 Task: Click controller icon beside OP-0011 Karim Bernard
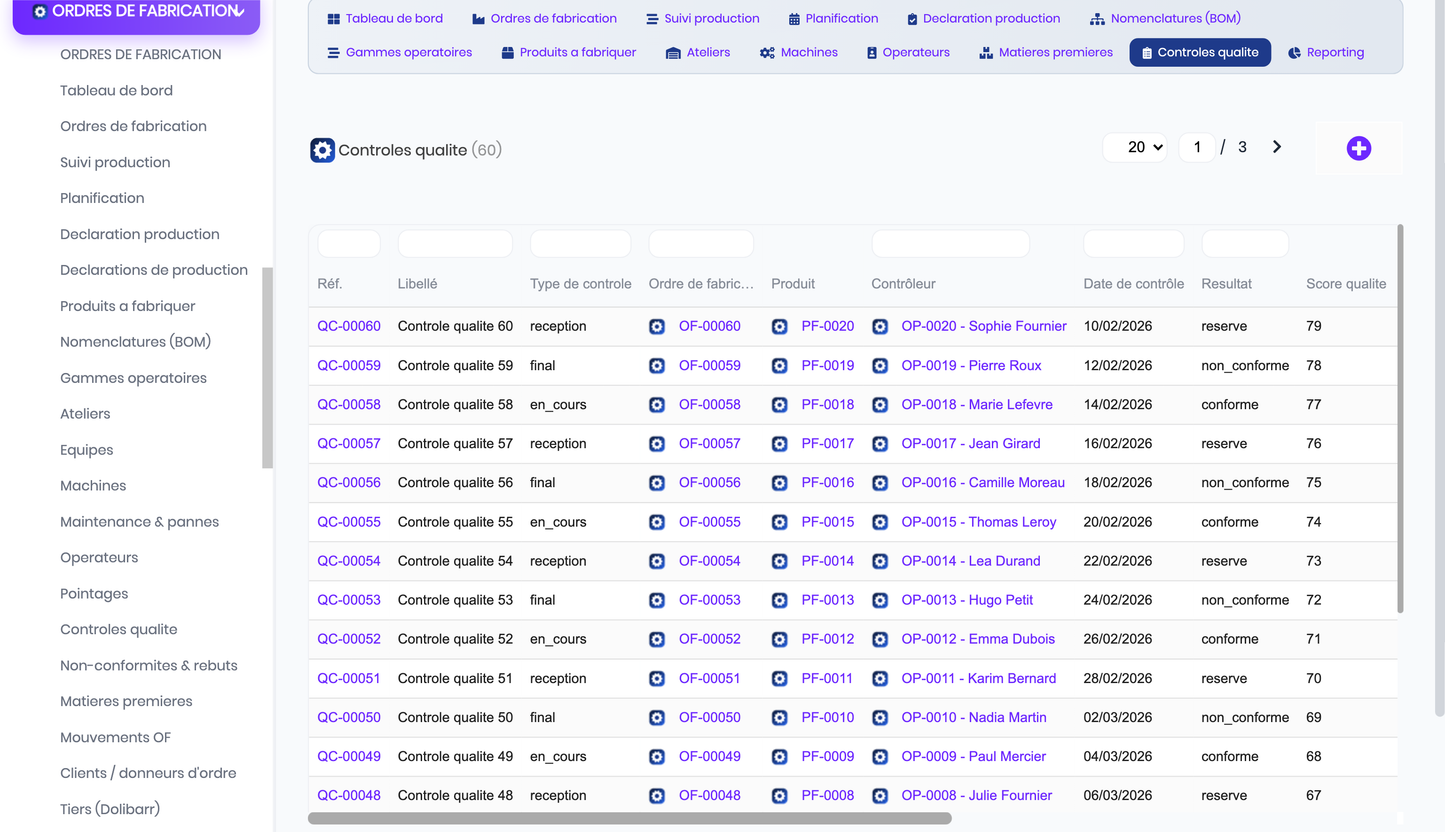pos(880,678)
